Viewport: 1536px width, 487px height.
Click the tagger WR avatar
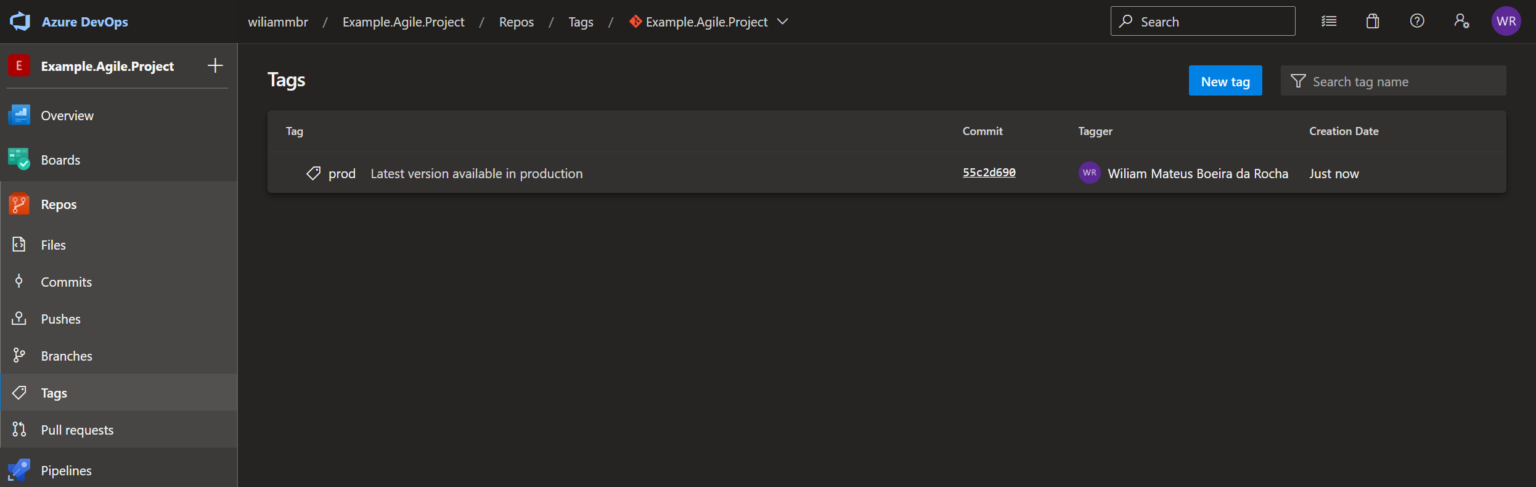point(1089,173)
